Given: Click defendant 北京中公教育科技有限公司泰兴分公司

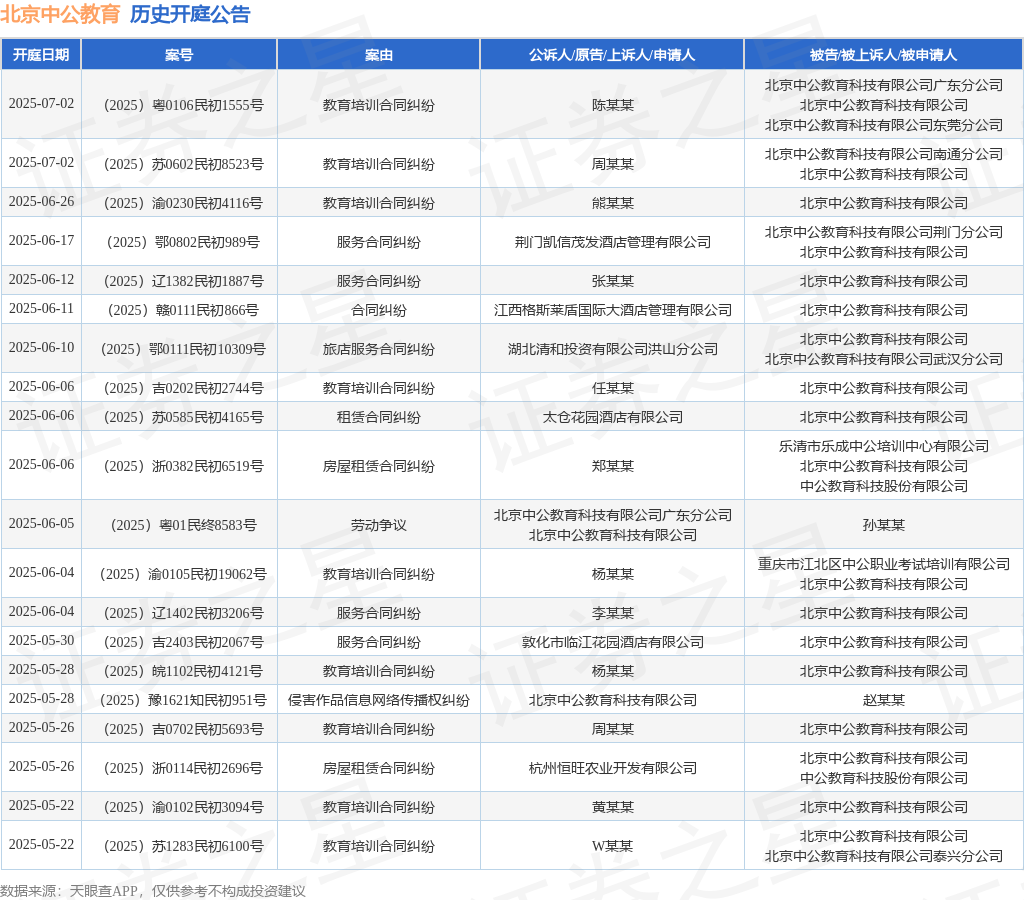Looking at the screenshot, I should 884,856.
